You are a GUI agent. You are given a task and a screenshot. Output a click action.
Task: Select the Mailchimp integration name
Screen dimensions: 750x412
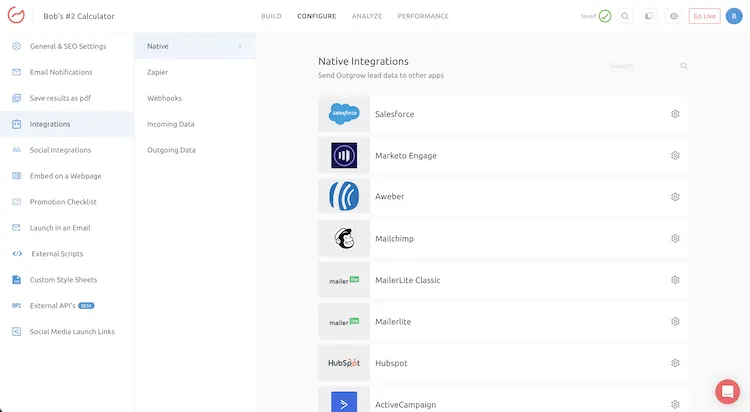tap(394, 238)
